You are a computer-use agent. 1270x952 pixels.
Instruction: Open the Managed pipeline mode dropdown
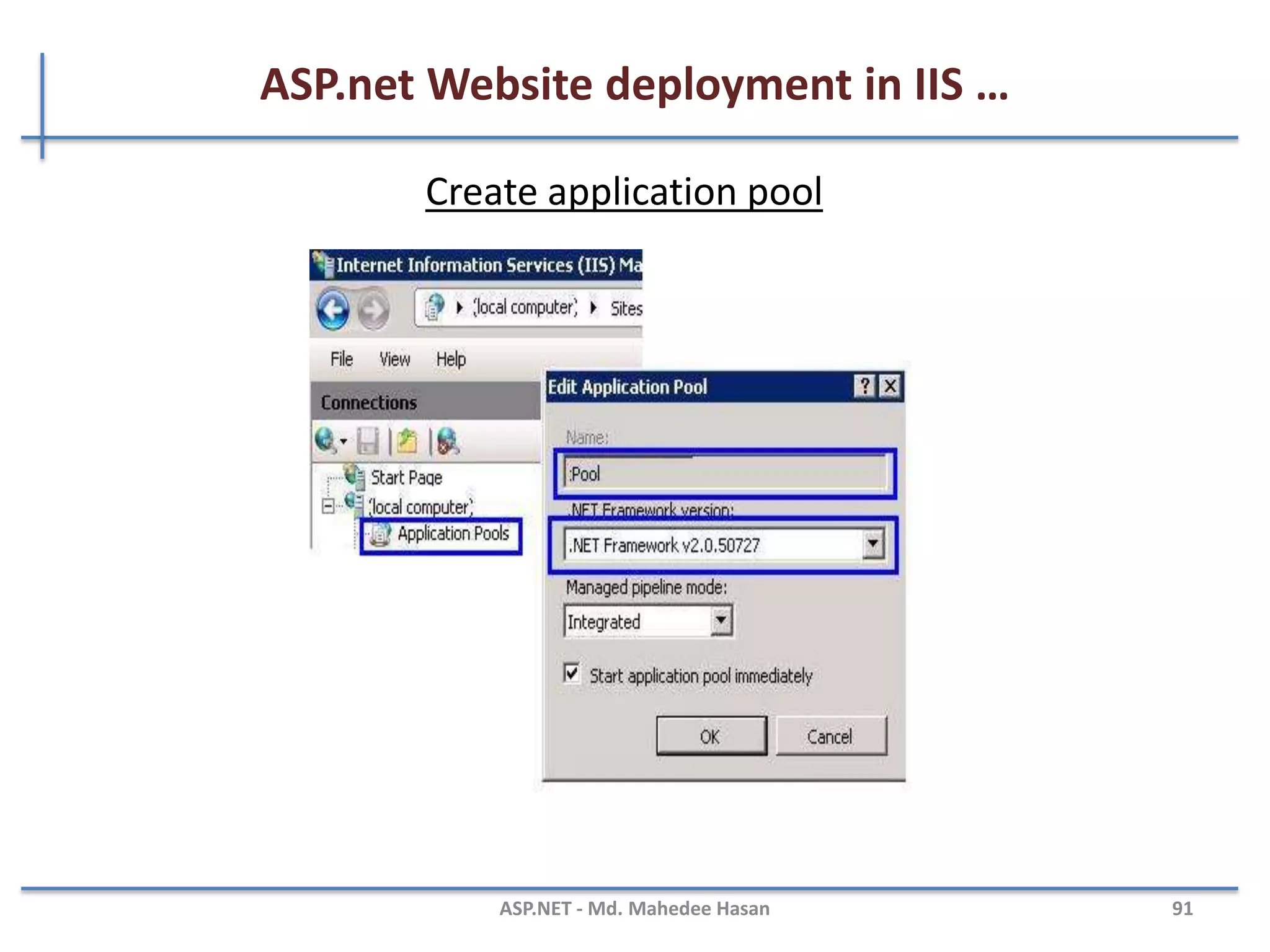pyautogui.click(x=721, y=620)
